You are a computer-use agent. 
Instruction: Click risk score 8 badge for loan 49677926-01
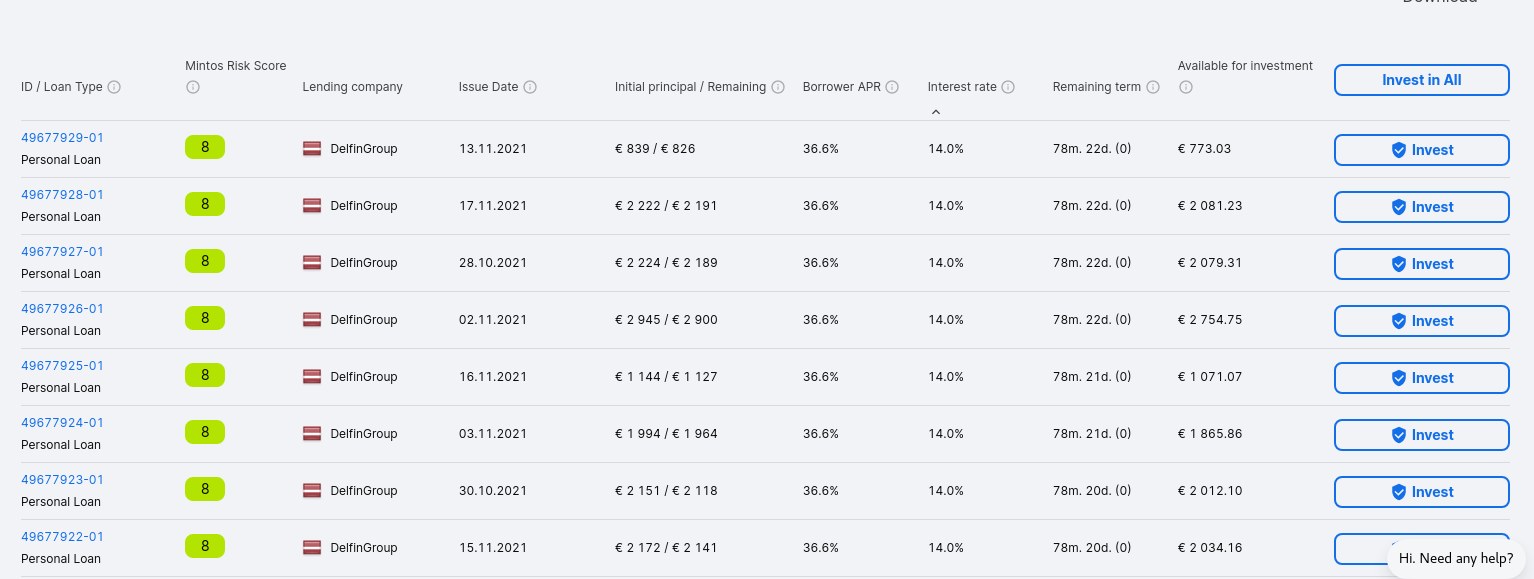click(205, 318)
